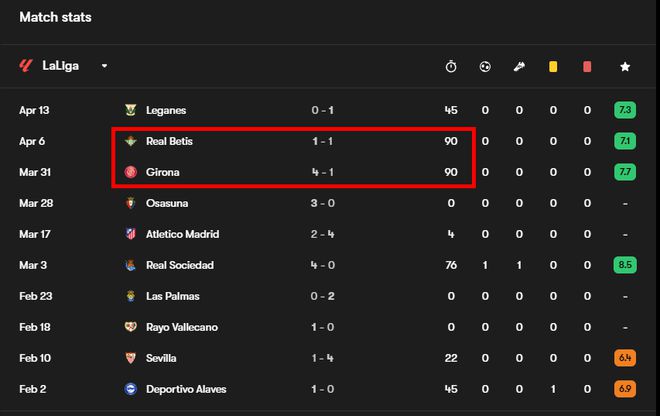Click the Atletico Madrid club crest

(x=130, y=234)
